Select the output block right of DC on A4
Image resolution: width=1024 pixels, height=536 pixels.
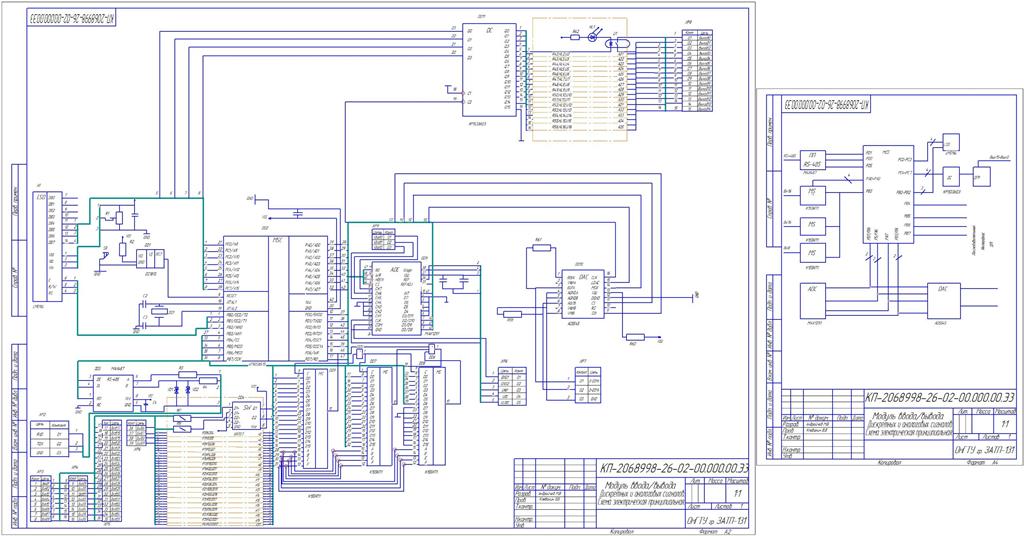tap(982, 177)
